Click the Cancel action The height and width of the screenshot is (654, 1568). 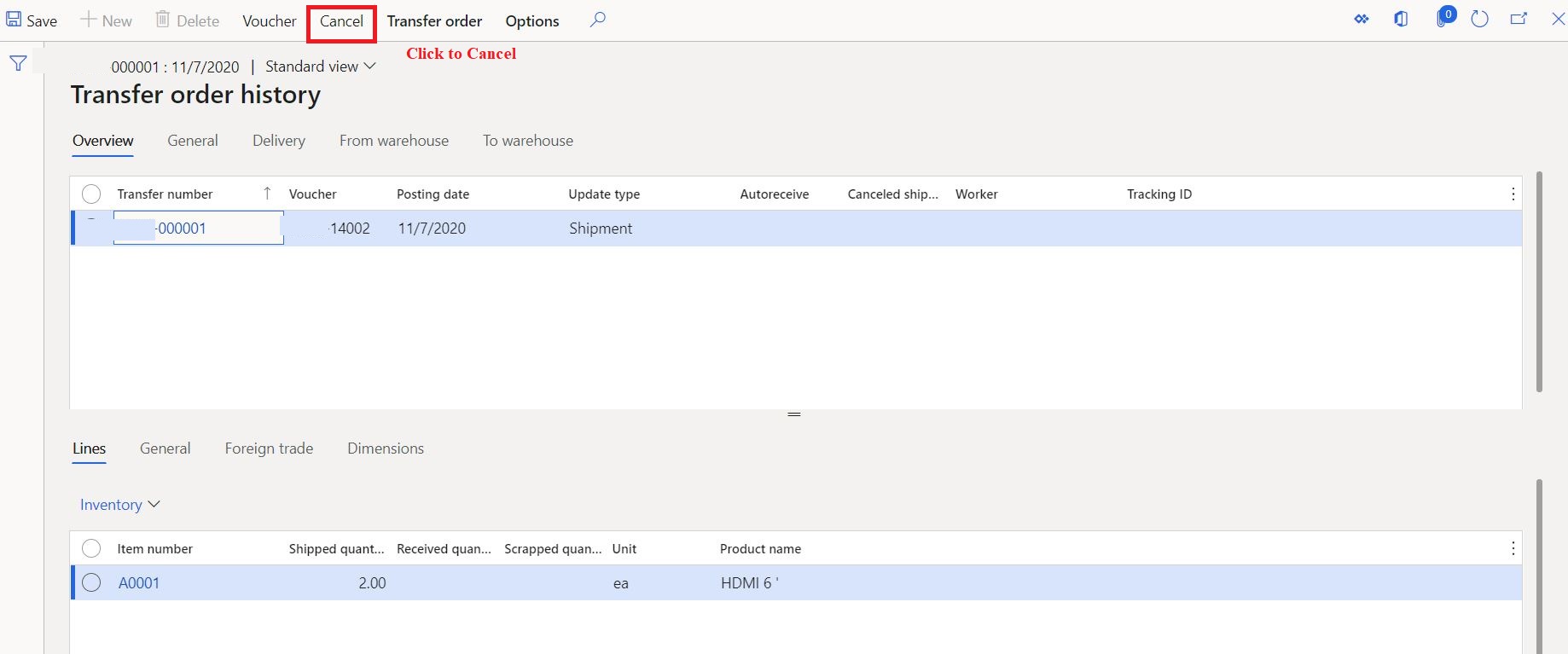click(342, 21)
